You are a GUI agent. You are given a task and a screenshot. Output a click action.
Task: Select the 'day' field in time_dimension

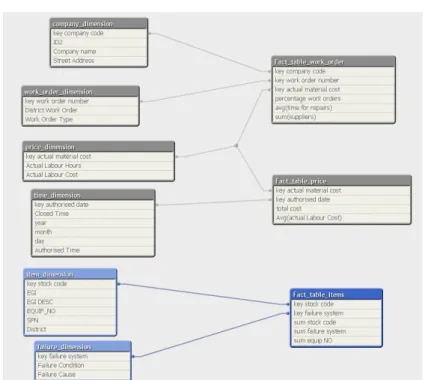[x=93, y=241]
